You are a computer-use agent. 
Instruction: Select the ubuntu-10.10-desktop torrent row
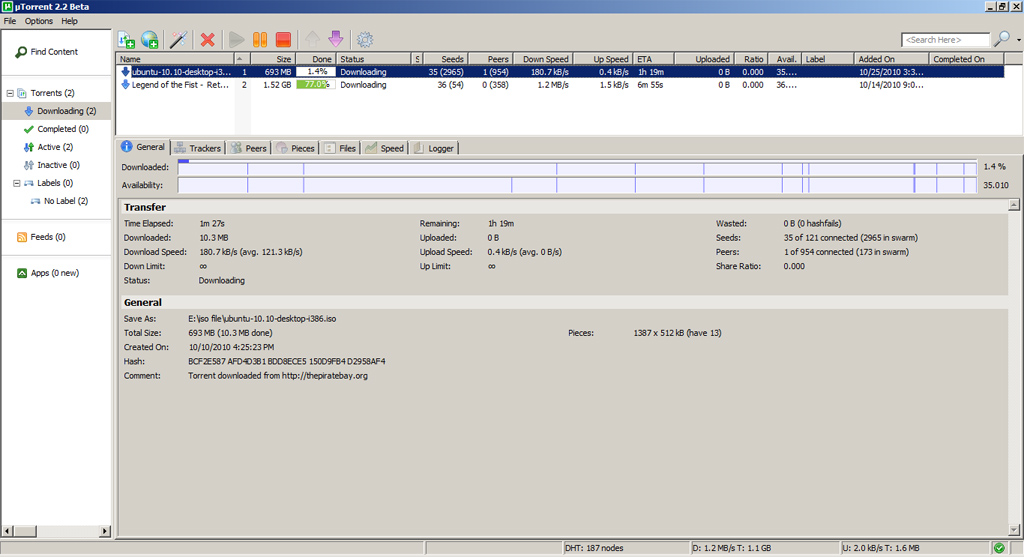coord(560,72)
